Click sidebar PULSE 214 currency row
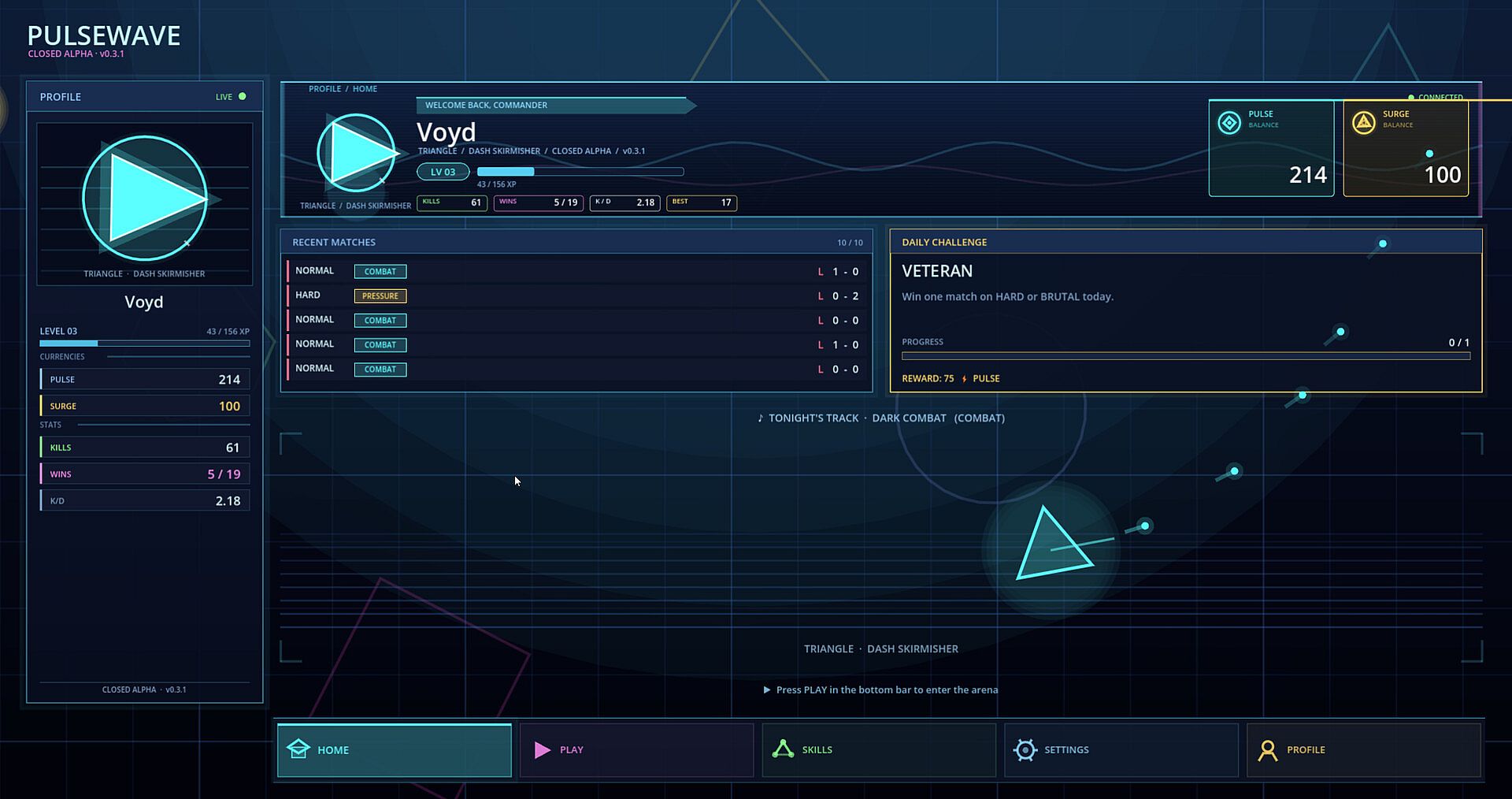The height and width of the screenshot is (799, 1512). [145, 379]
